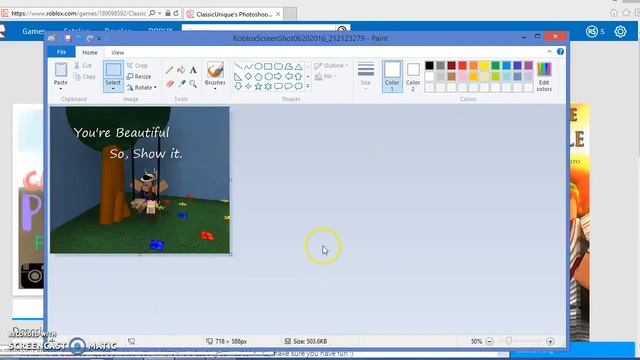The width and height of the screenshot is (640, 360).
Task: Click the Save icon in Paint title bar
Action: 68,38
